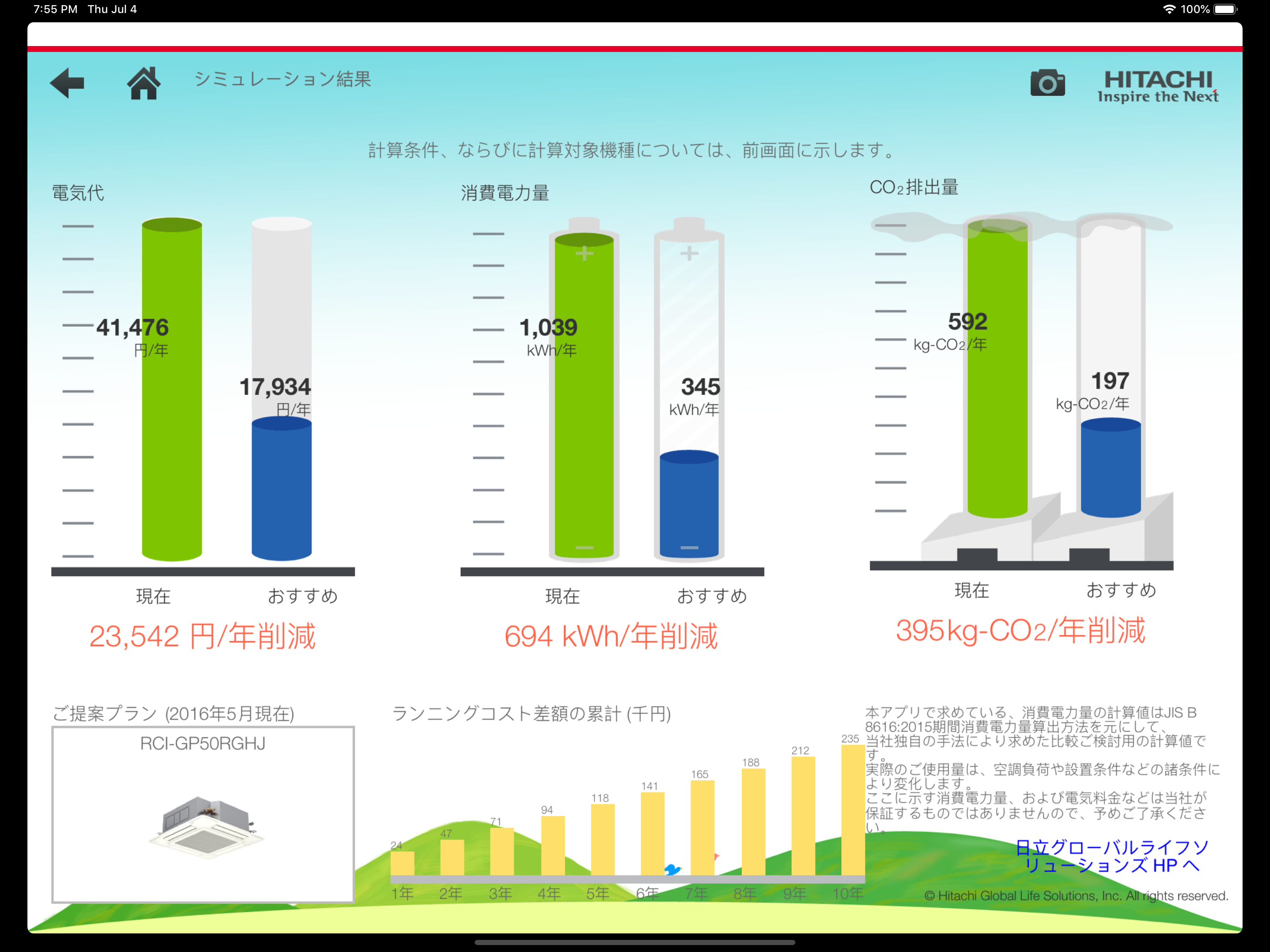
Task: Tap the ご提案プラン (2016年5月現在) heading
Action: tap(173, 714)
